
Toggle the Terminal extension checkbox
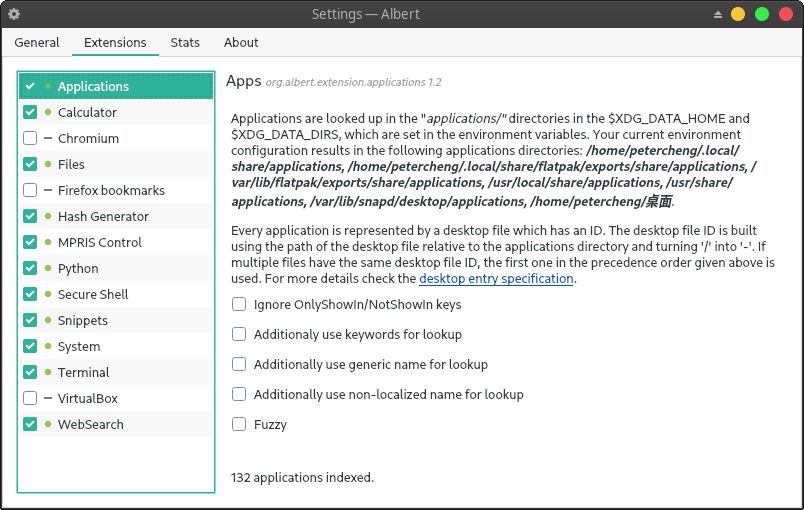(30, 372)
